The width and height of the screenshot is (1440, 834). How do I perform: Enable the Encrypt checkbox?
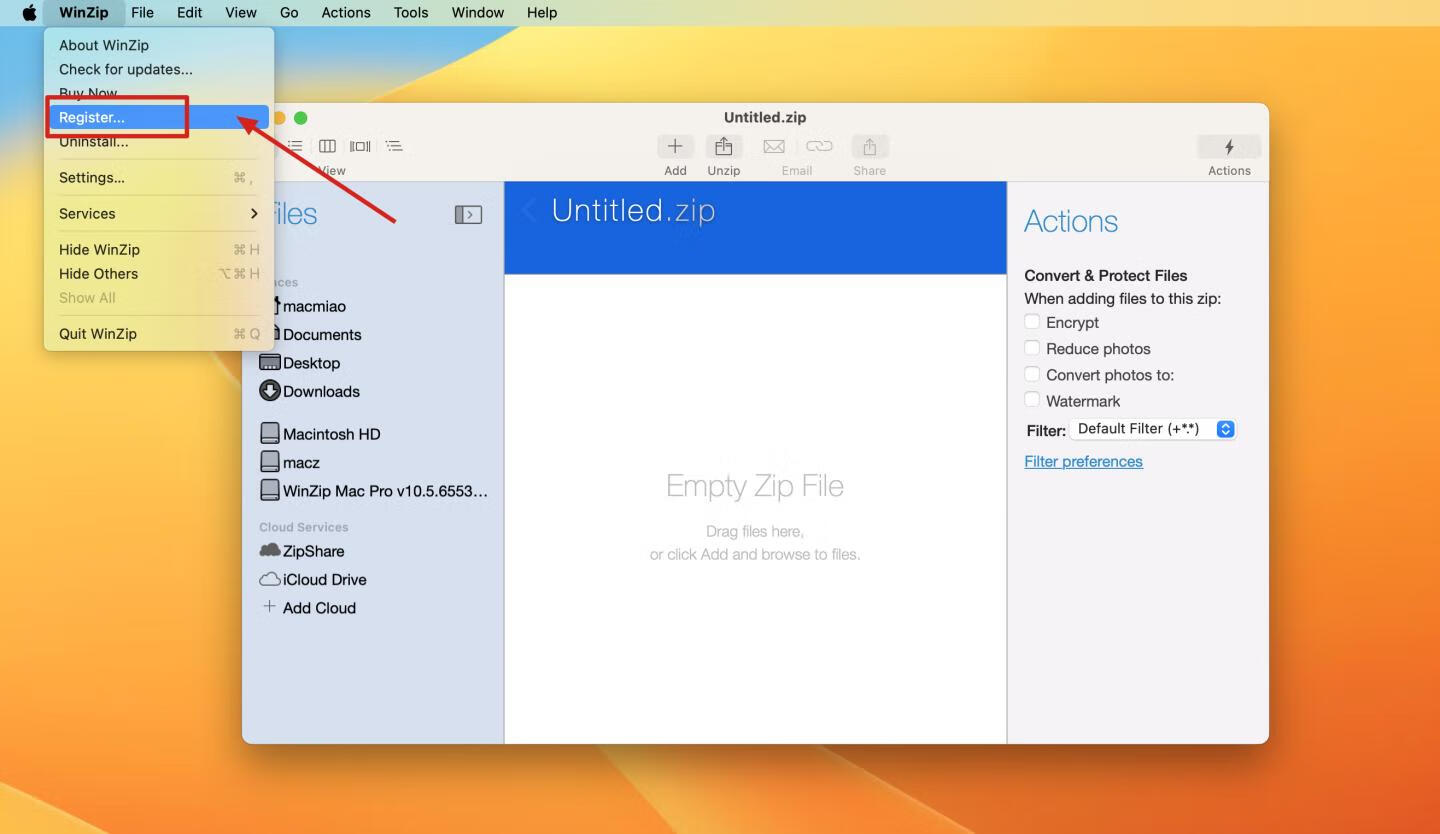[1032, 322]
